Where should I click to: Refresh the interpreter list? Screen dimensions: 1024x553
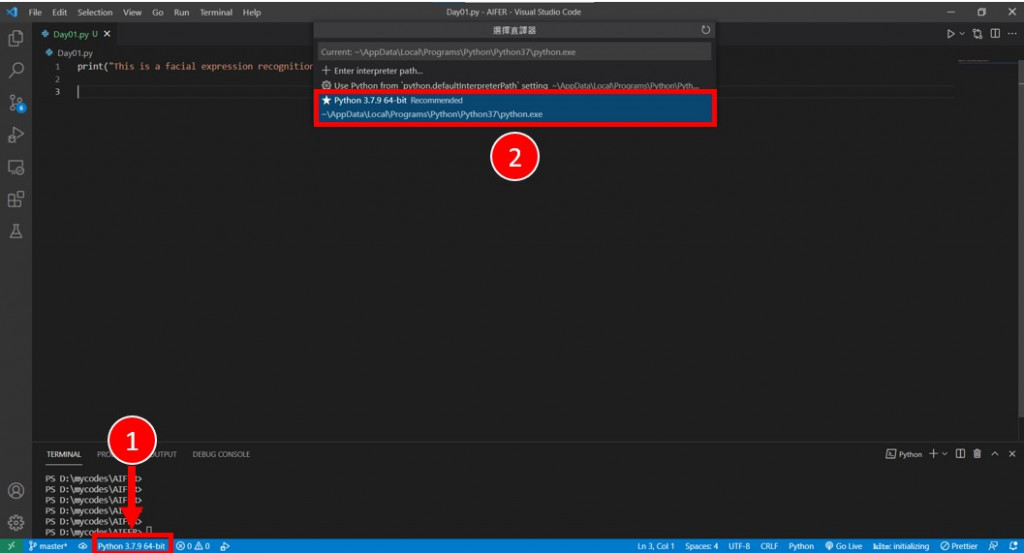click(705, 30)
